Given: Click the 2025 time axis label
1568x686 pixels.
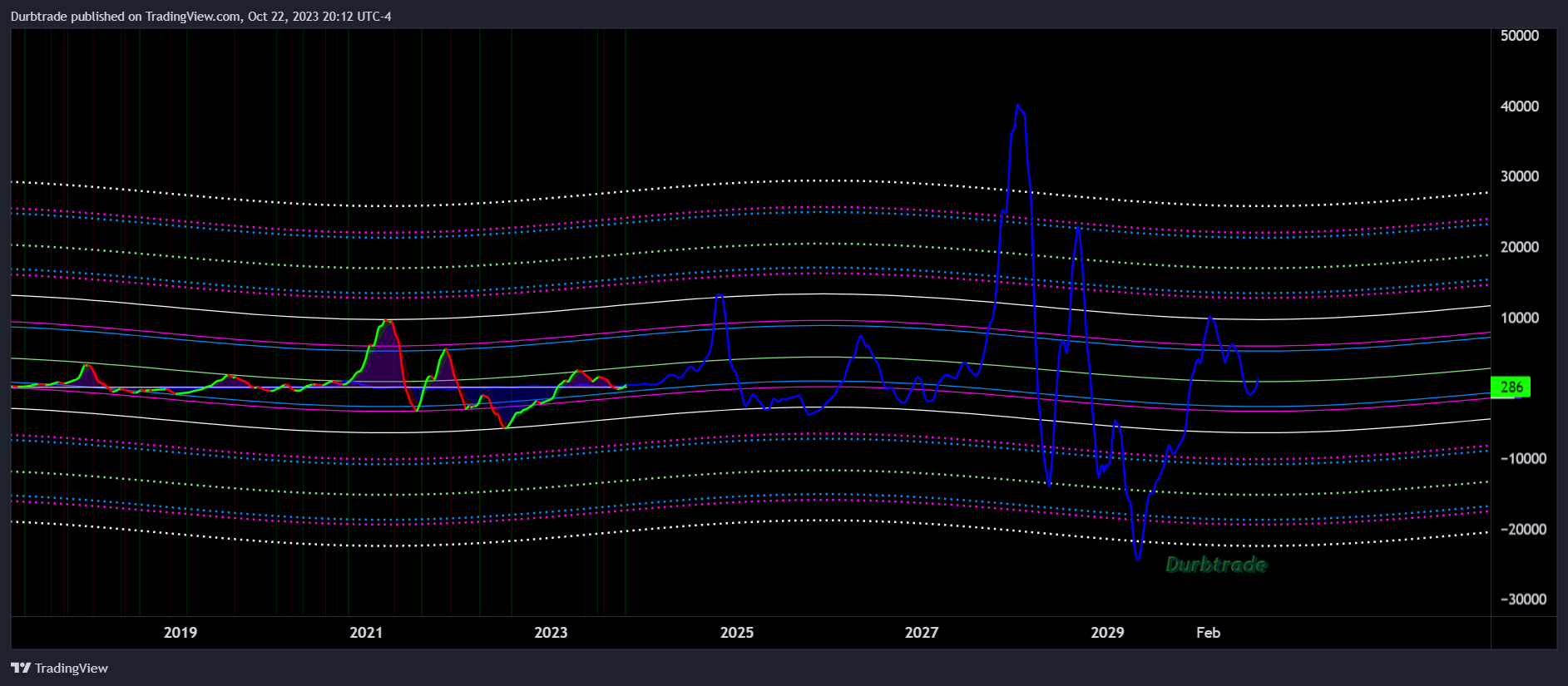Looking at the screenshot, I should (x=737, y=632).
